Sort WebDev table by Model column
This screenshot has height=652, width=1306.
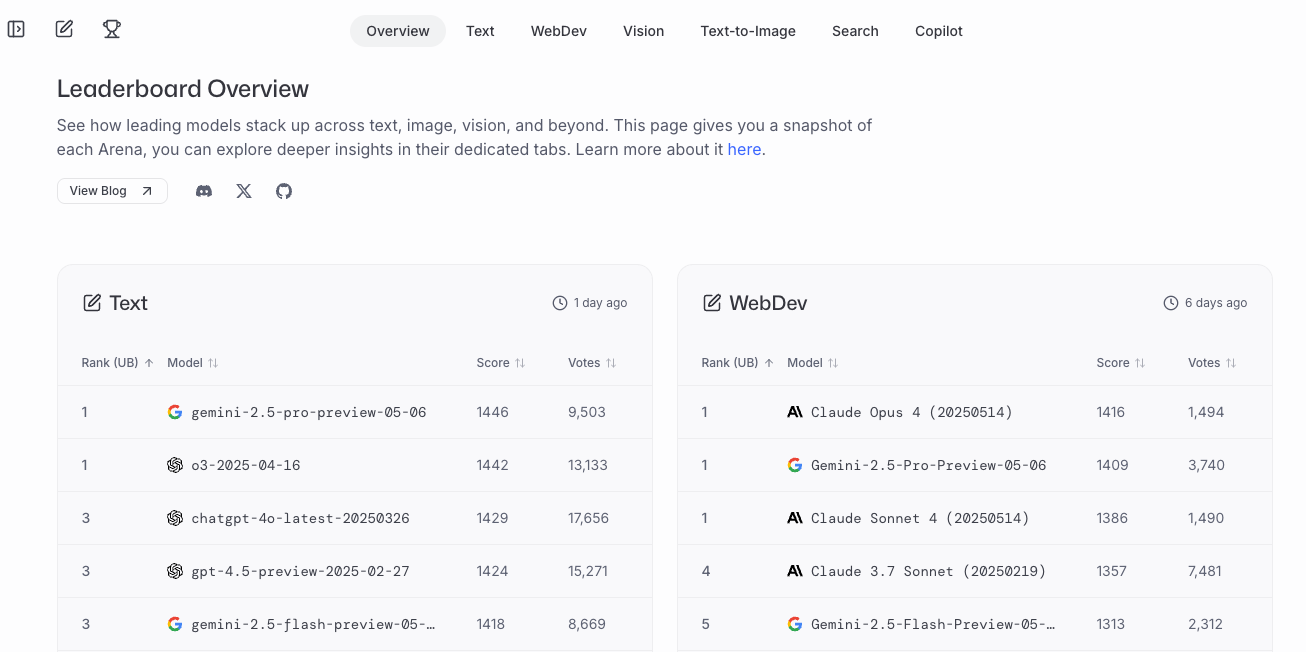pos(813,363)
